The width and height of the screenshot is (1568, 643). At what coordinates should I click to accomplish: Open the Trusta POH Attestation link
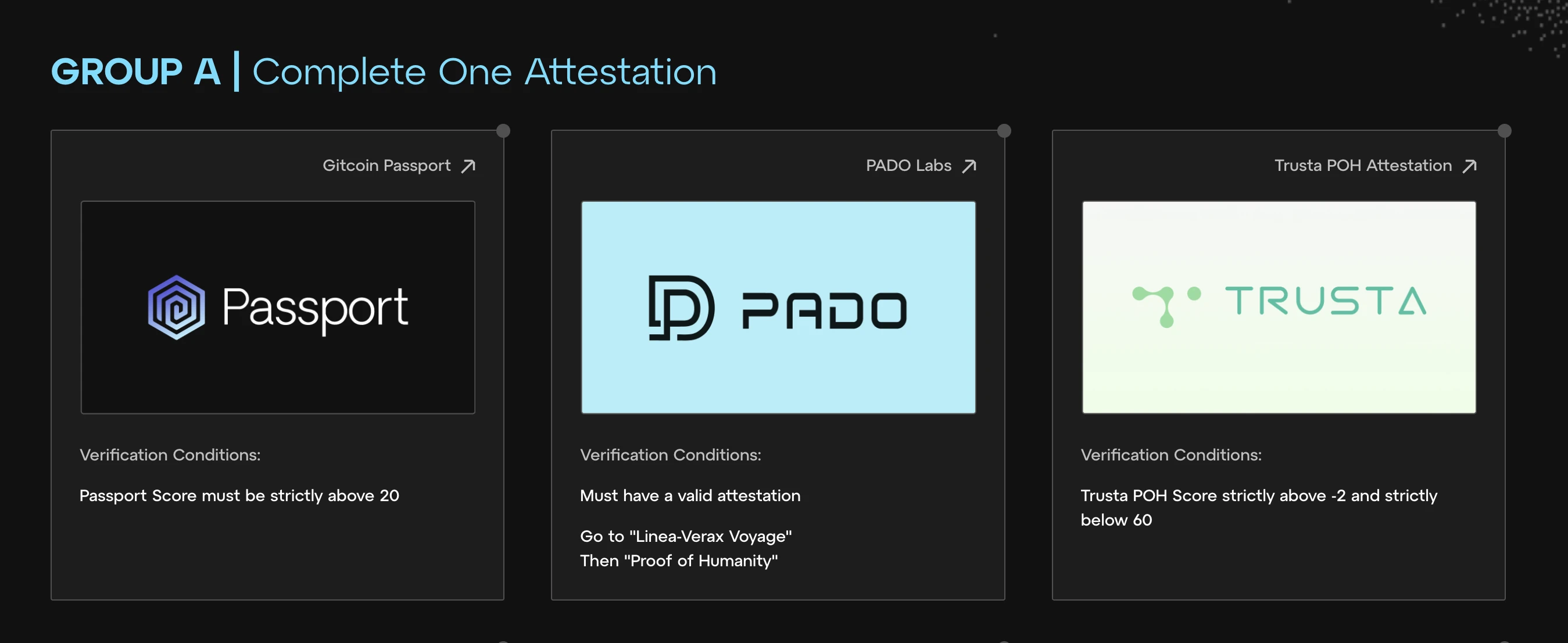(x=1363, y=166)
